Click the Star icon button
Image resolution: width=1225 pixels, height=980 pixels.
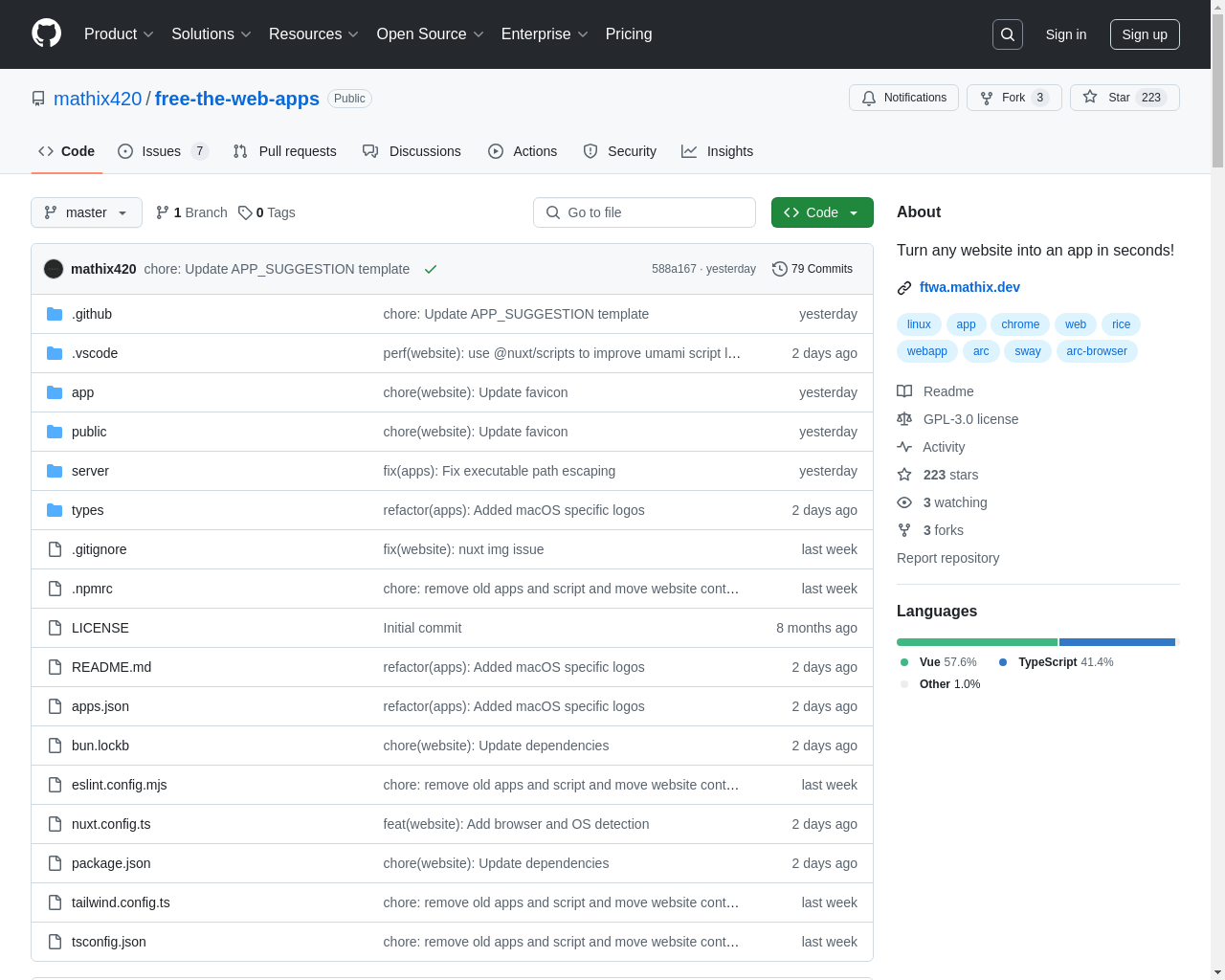(1090, 98)
